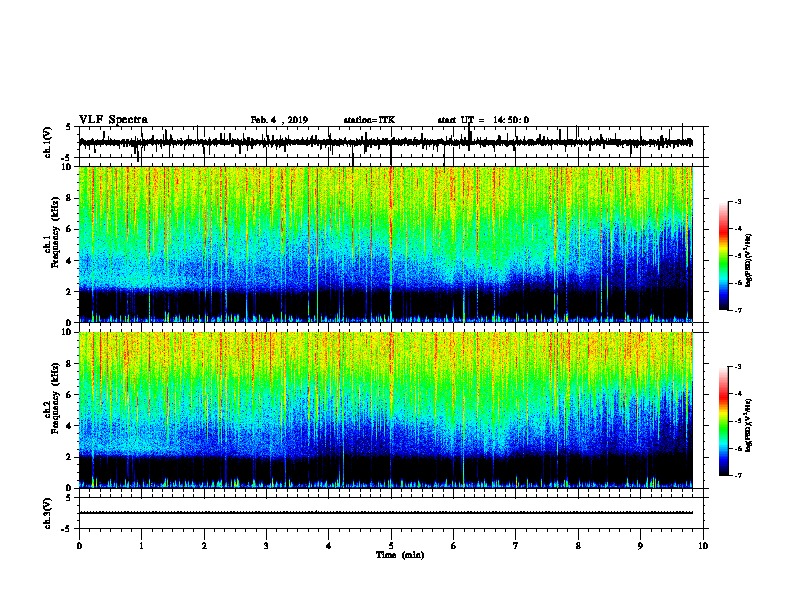Click time axis tick label "3"
Screen dimensions: 792x612
tap(266, 546)
